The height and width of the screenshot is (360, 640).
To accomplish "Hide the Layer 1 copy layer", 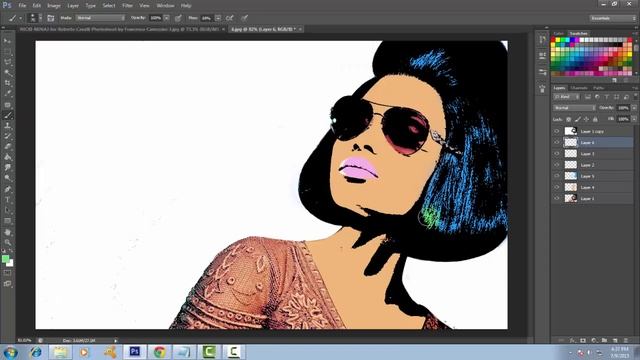I will pos(557,131).
